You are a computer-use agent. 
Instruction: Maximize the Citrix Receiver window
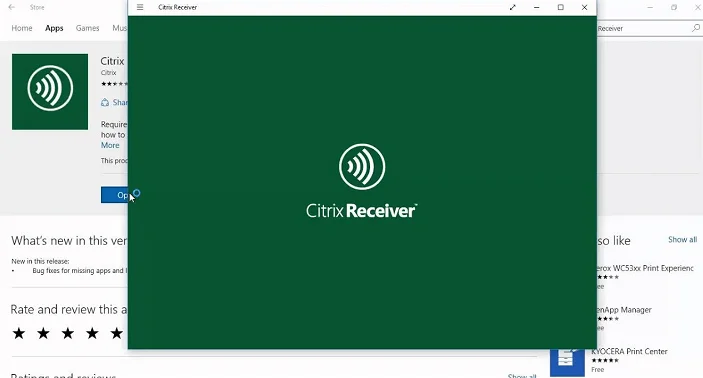coord(560,7)
